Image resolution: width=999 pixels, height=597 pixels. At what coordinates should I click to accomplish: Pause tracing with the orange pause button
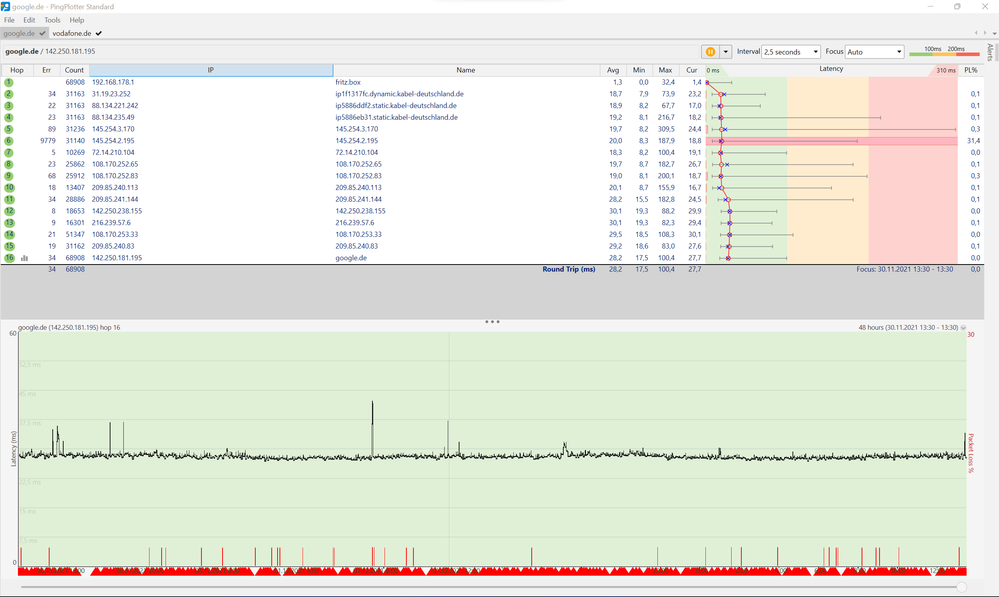pyautogui.click(x=710, y=52)
